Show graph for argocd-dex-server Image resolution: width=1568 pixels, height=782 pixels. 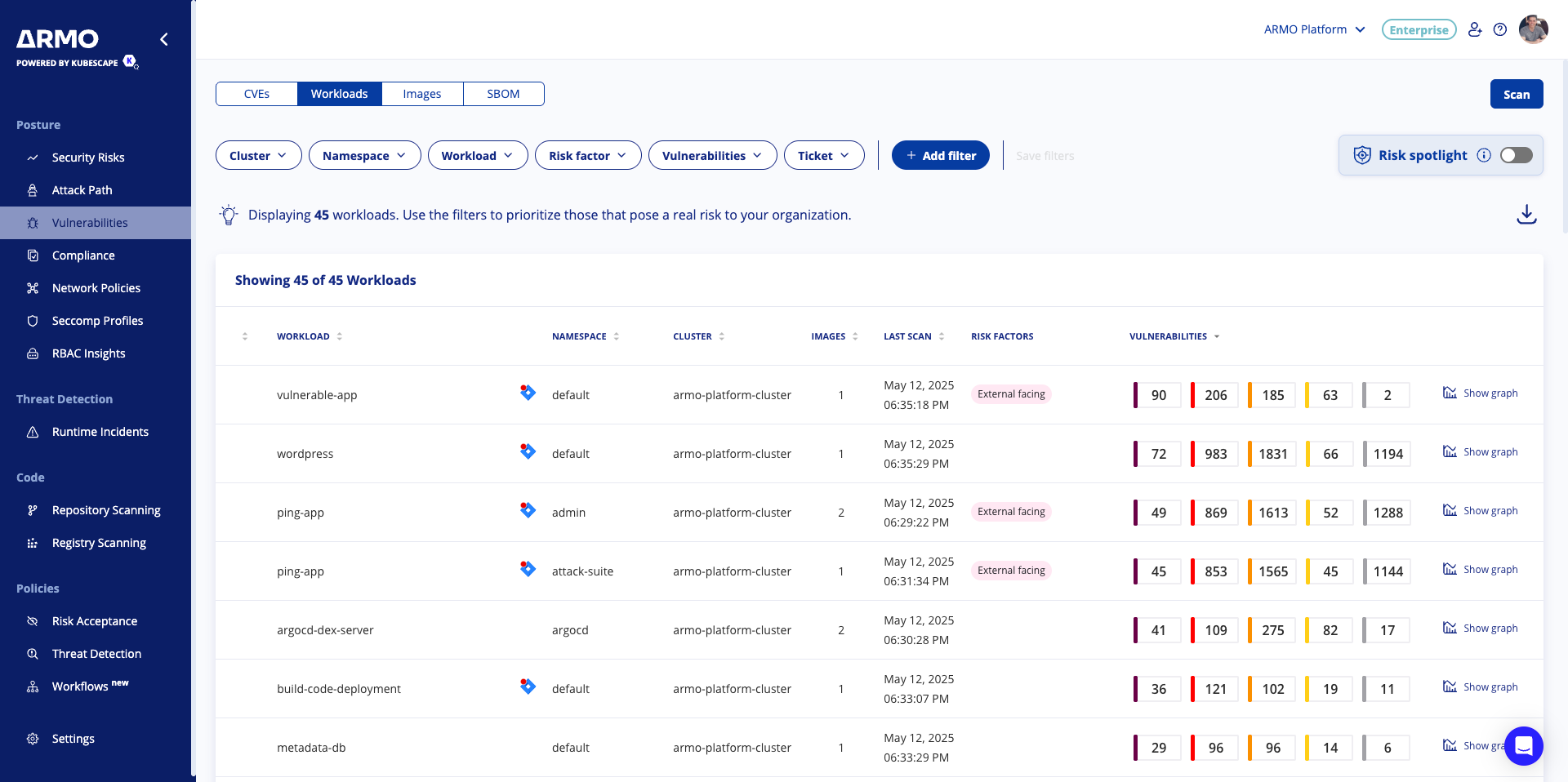pos(1481,629)
